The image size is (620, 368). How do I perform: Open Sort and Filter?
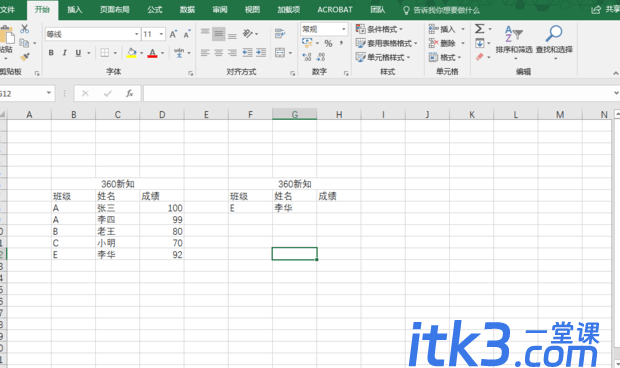tap(514, 43)
